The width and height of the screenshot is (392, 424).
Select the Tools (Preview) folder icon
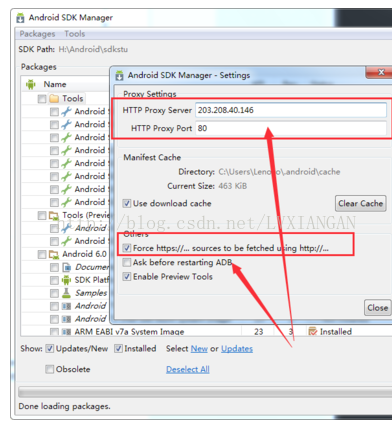click(x=54, y=216)
